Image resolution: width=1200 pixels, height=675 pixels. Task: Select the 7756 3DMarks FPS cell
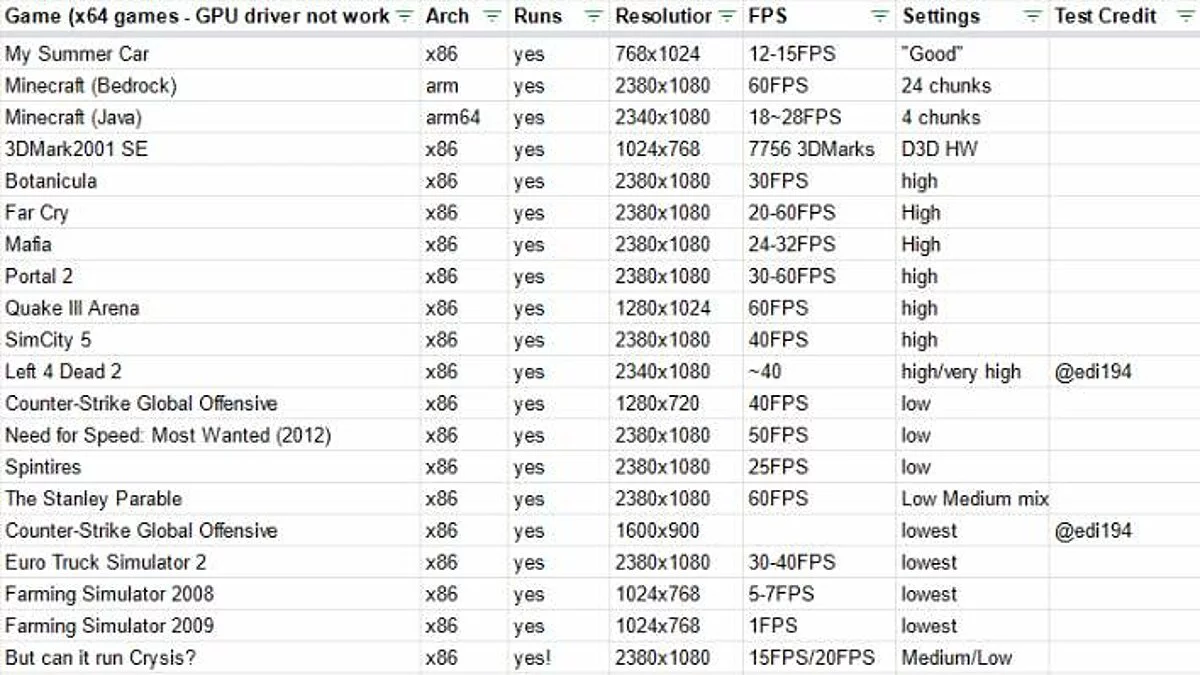click(x=811, y=149)
